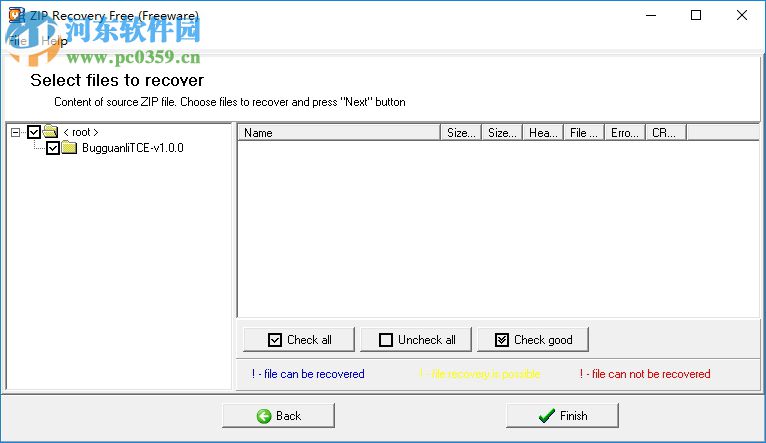This screenshot has width=766, height=443.
Task: Maximize the ZIP Recovery Free window
Action: (696, 15)
